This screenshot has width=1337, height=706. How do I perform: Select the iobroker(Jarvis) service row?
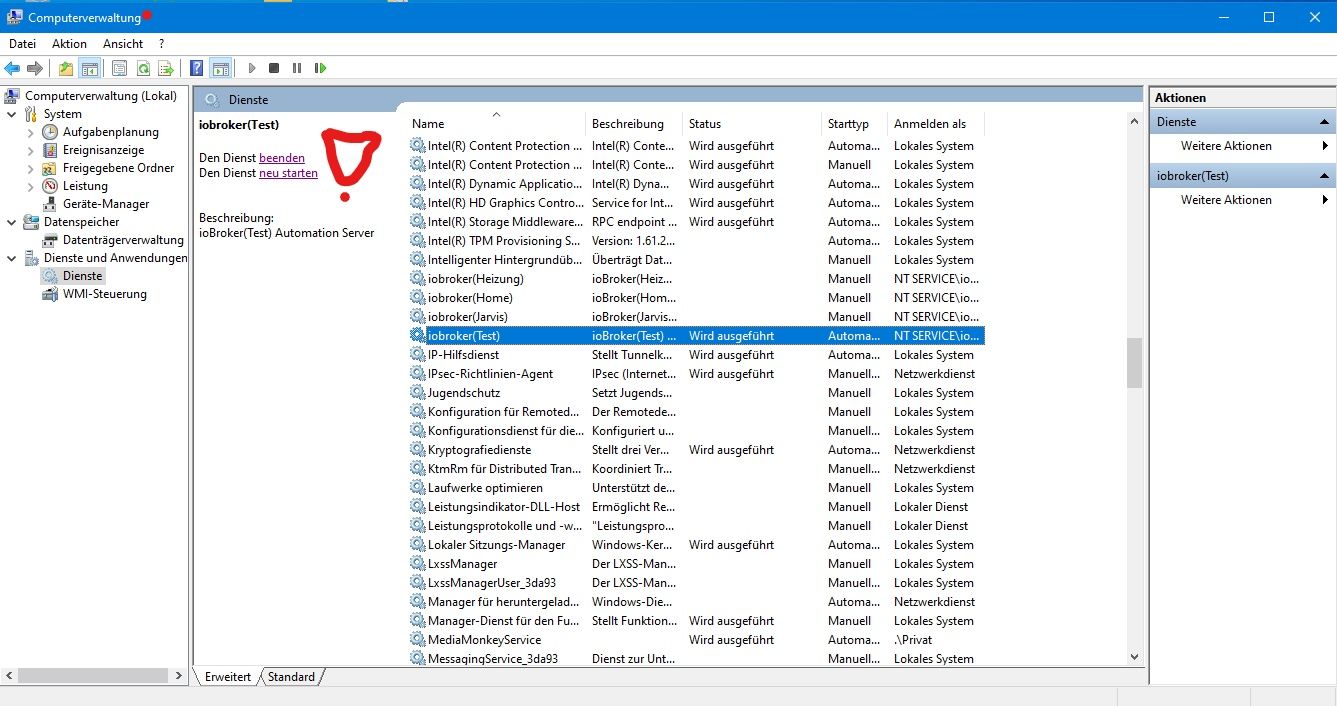(697, 317)
